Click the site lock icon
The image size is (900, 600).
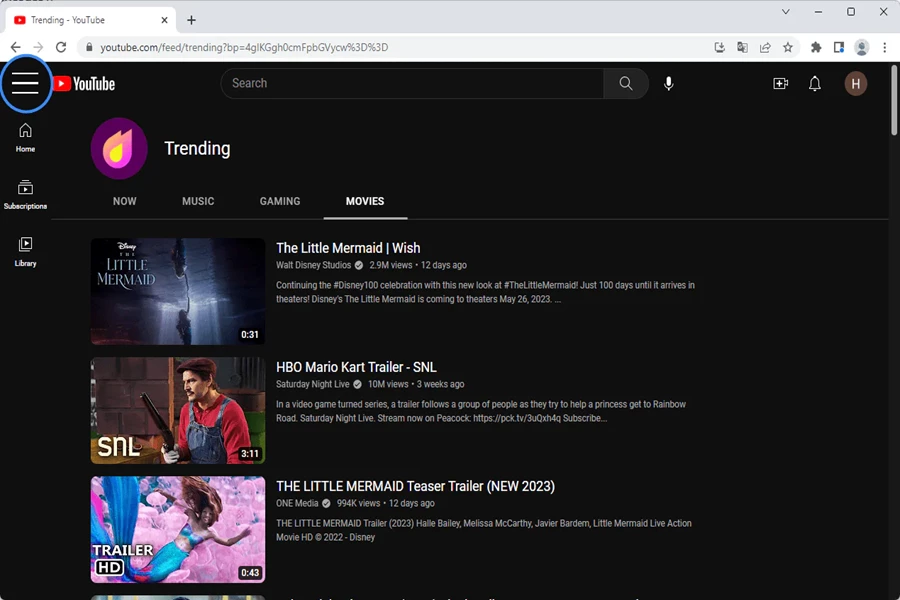point(89,47)
